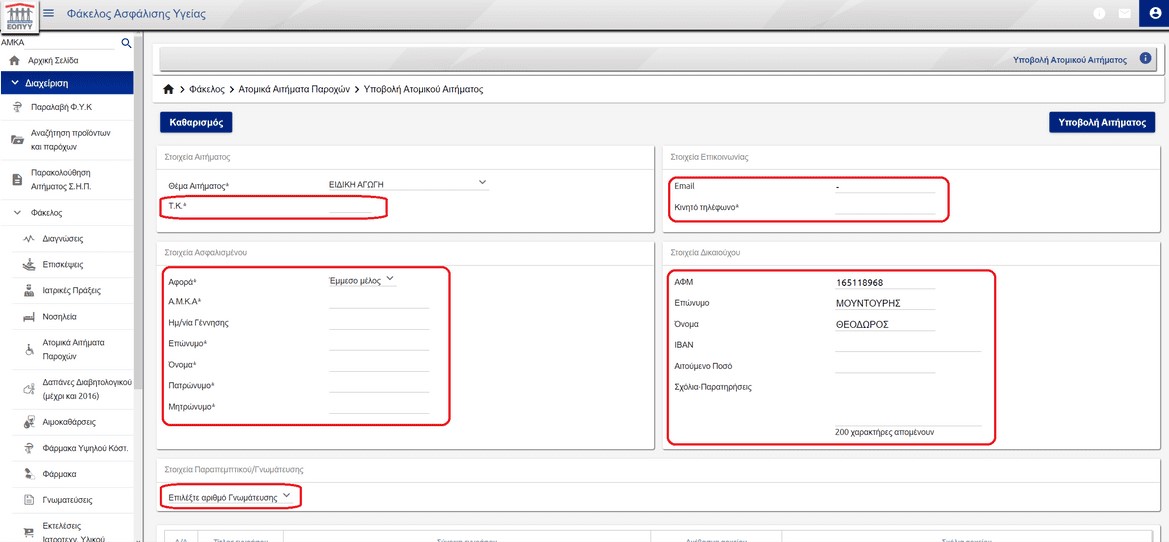Select Νοσηλεία from the sidebar menu

coord(59,316)
